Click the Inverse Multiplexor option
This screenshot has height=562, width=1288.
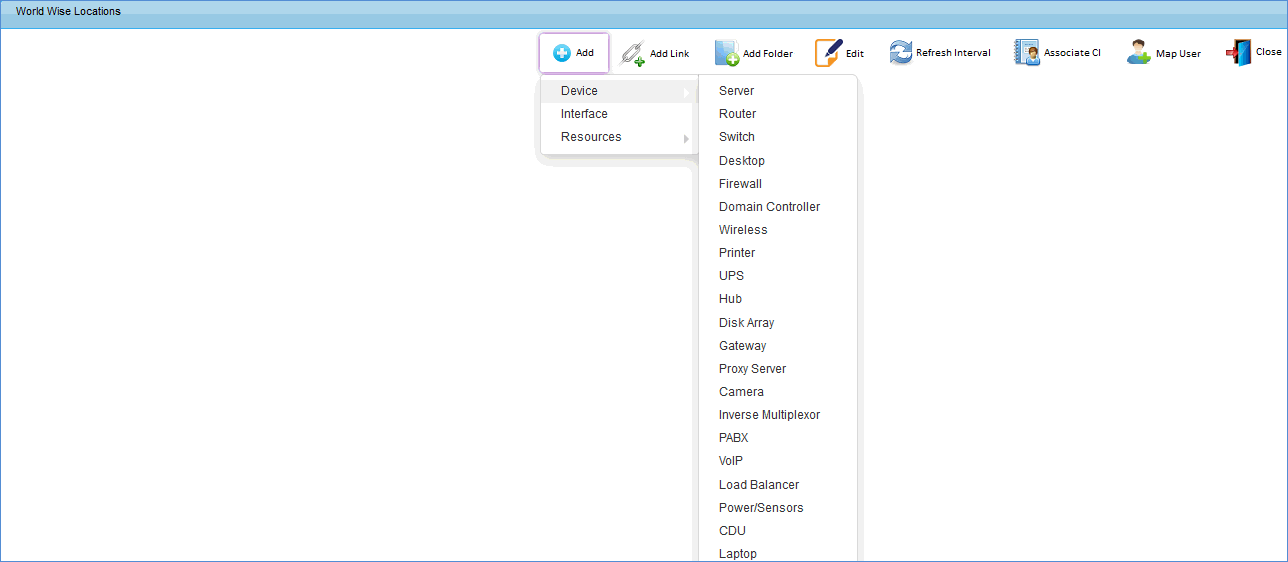[x=769, y=415]
